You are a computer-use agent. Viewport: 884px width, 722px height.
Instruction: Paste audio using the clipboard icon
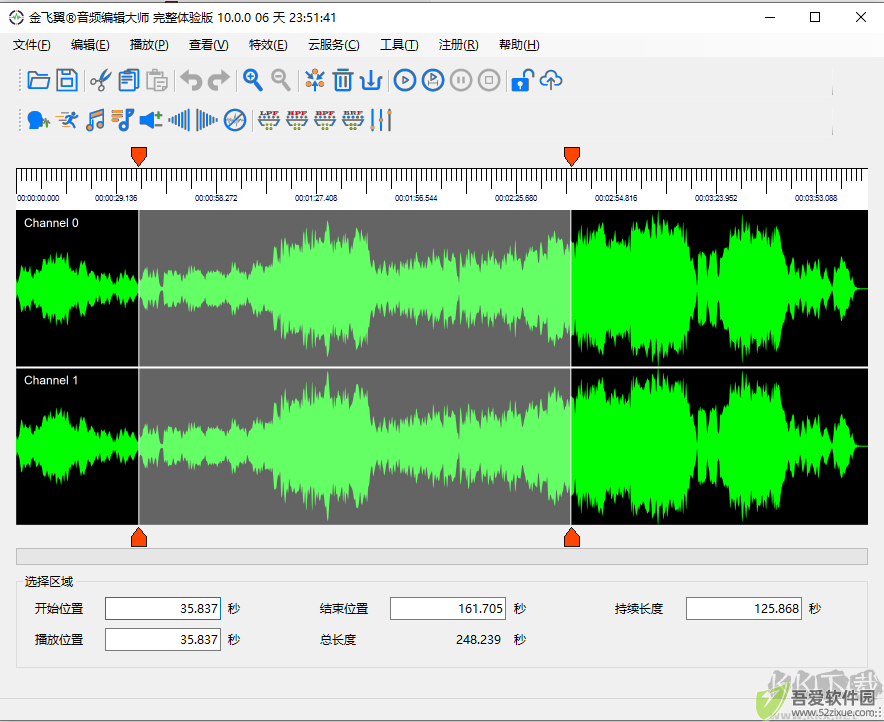pyautogui.click(x=157, y=81)
